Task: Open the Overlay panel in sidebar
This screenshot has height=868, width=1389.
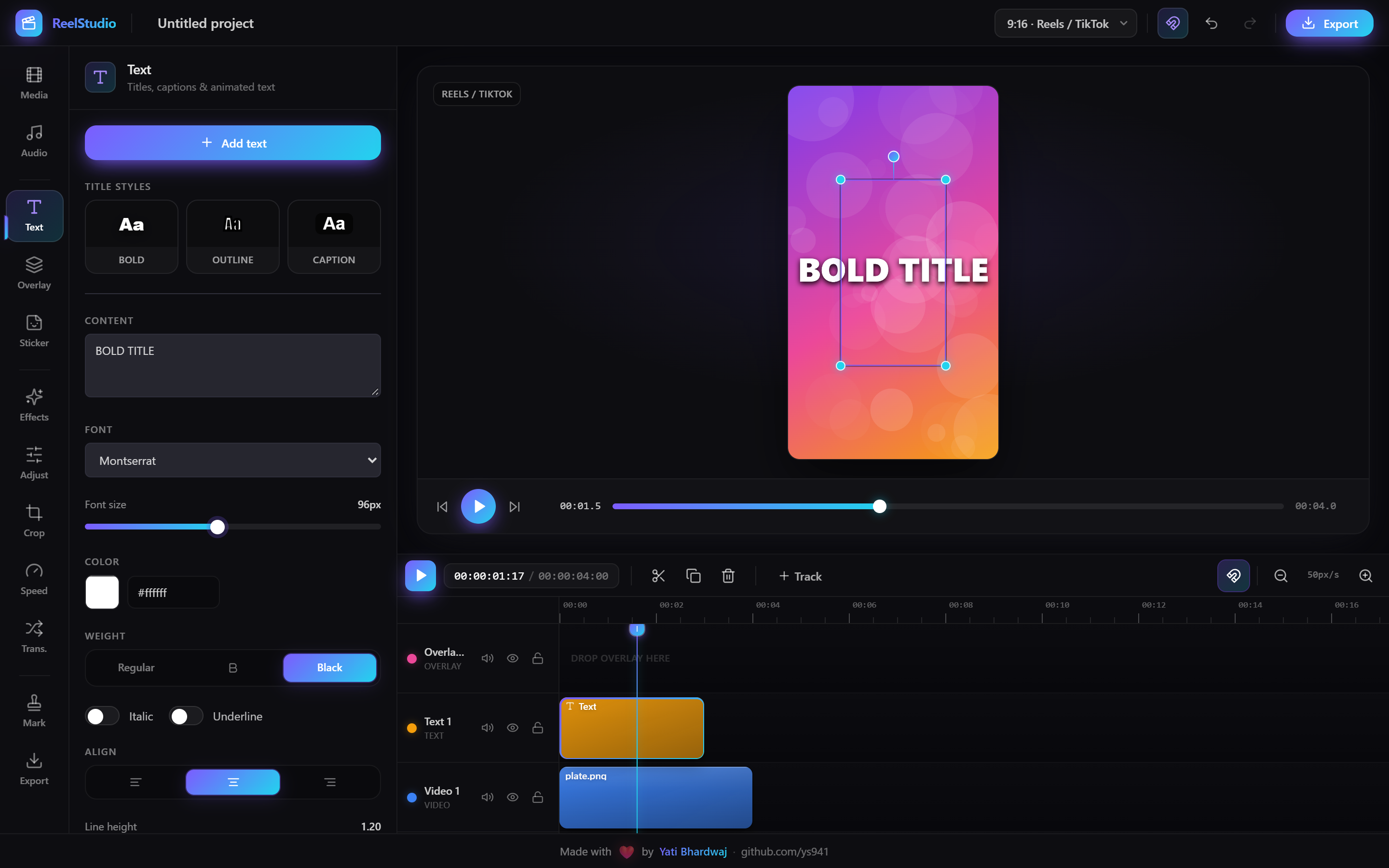Action: point(34,273)
